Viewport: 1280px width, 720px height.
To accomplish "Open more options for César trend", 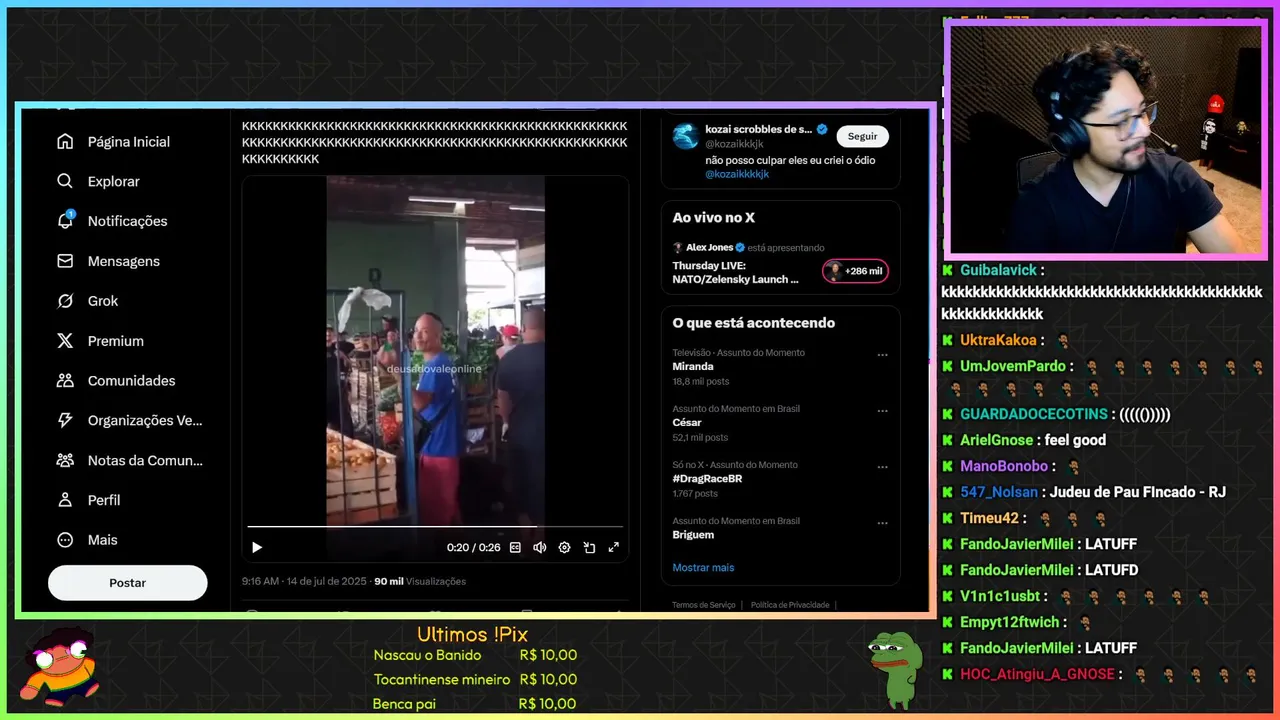I will (882, 411).
